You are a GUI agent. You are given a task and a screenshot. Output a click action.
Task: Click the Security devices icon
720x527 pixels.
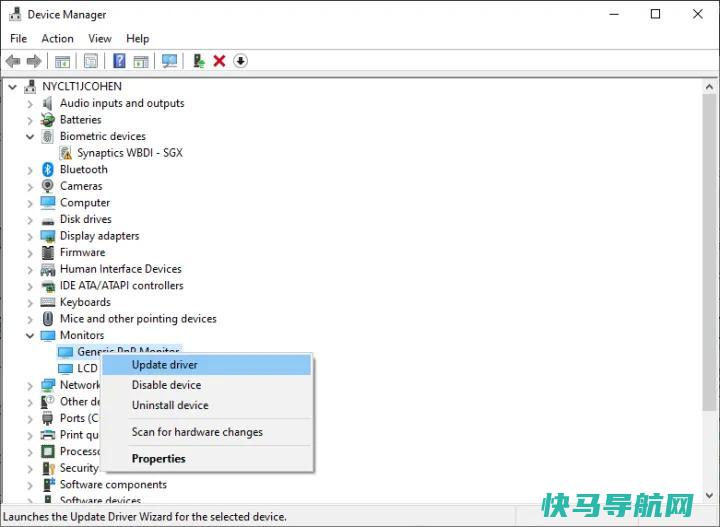[x=48, y=468]
